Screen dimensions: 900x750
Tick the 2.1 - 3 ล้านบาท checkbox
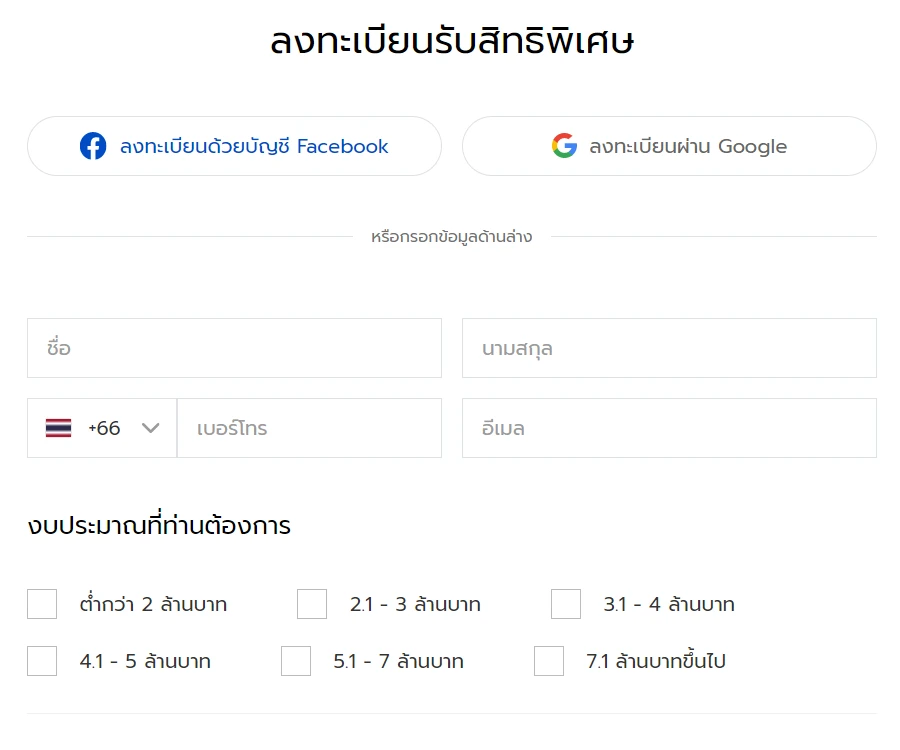pos(312,604)
